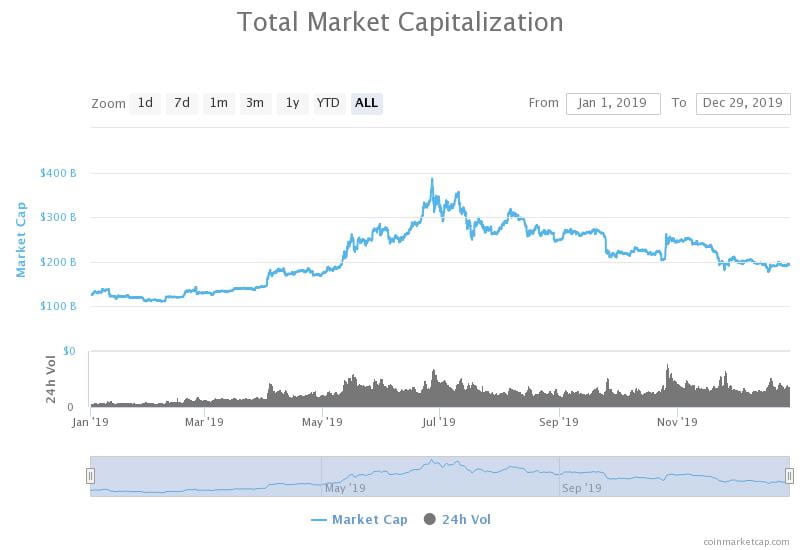Click the To date field
Screen dimensions: 800x550
pyautogui.click(x=742, y=103)
